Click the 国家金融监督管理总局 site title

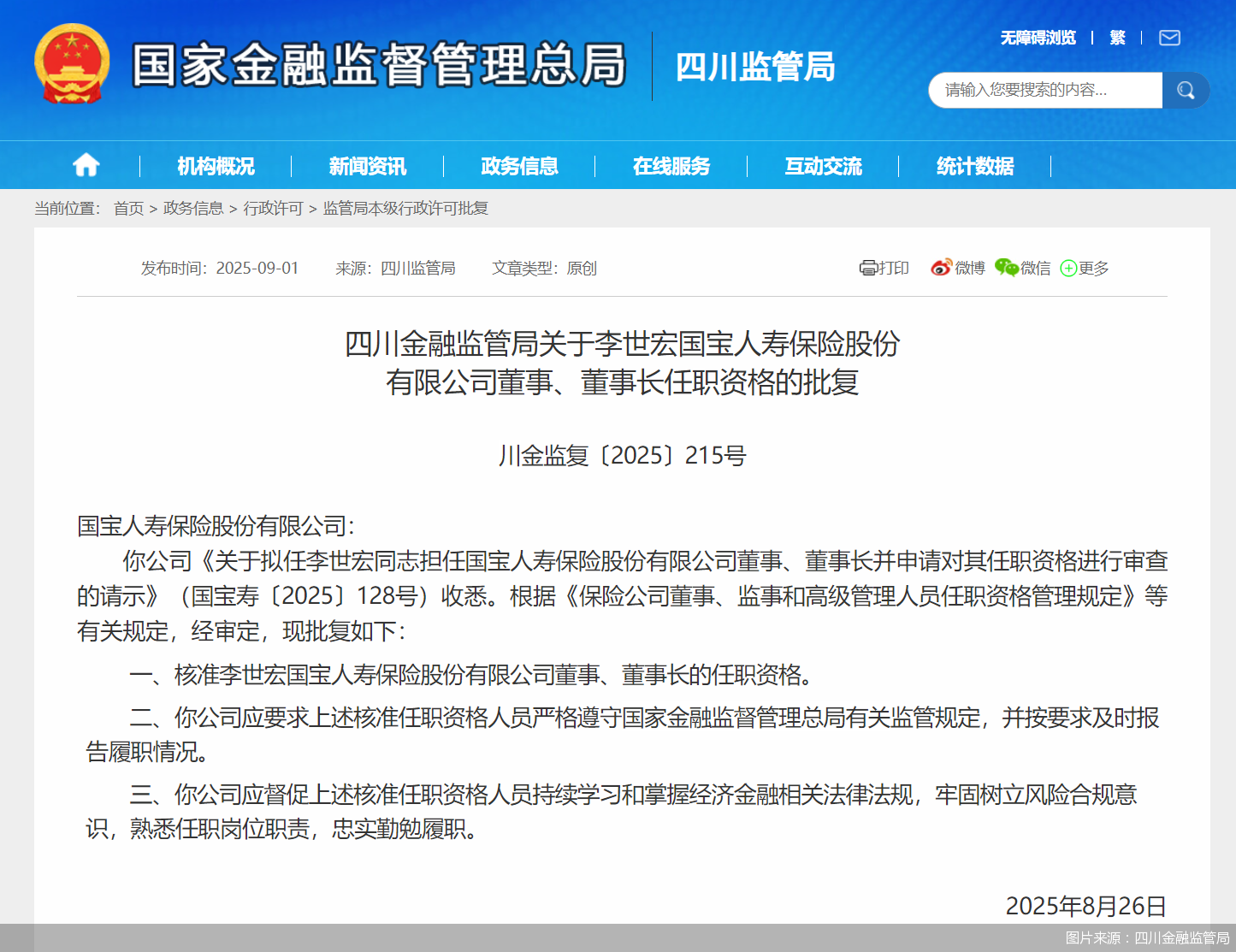click(379, 65)
